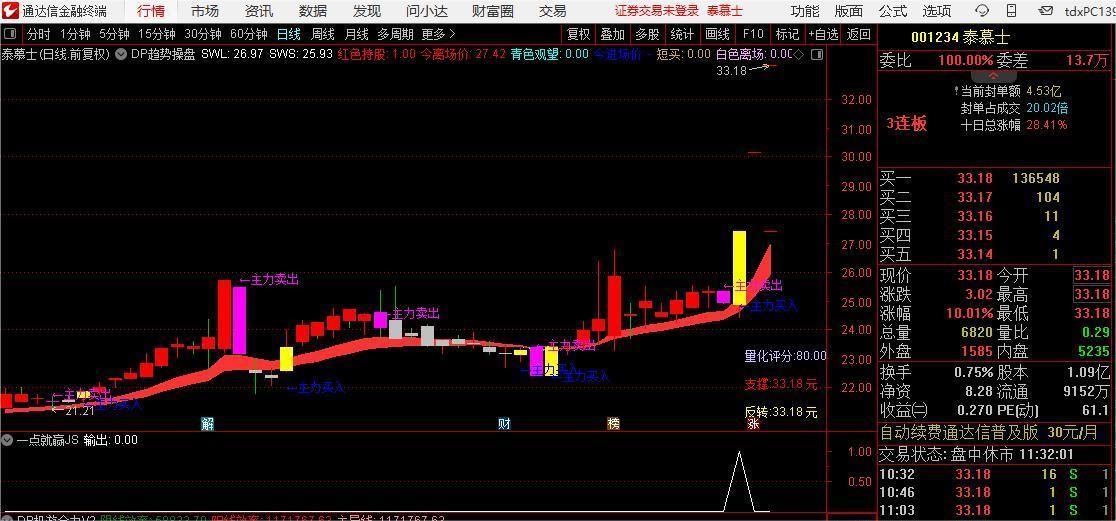This screenshot has width=1116, height=521.
Task: Open the 资讯 menu
Action: coord(258,11)
